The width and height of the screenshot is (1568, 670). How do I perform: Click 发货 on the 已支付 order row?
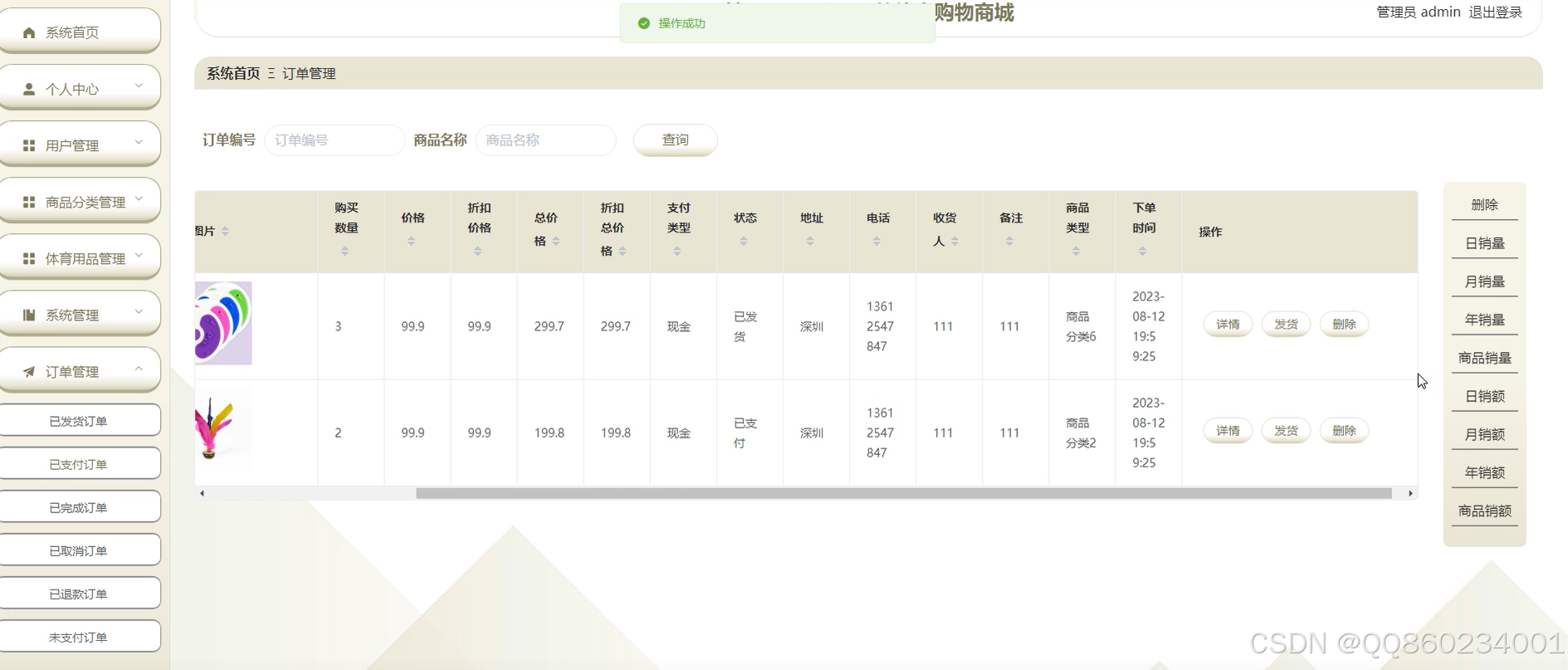tap(1286, 430)
